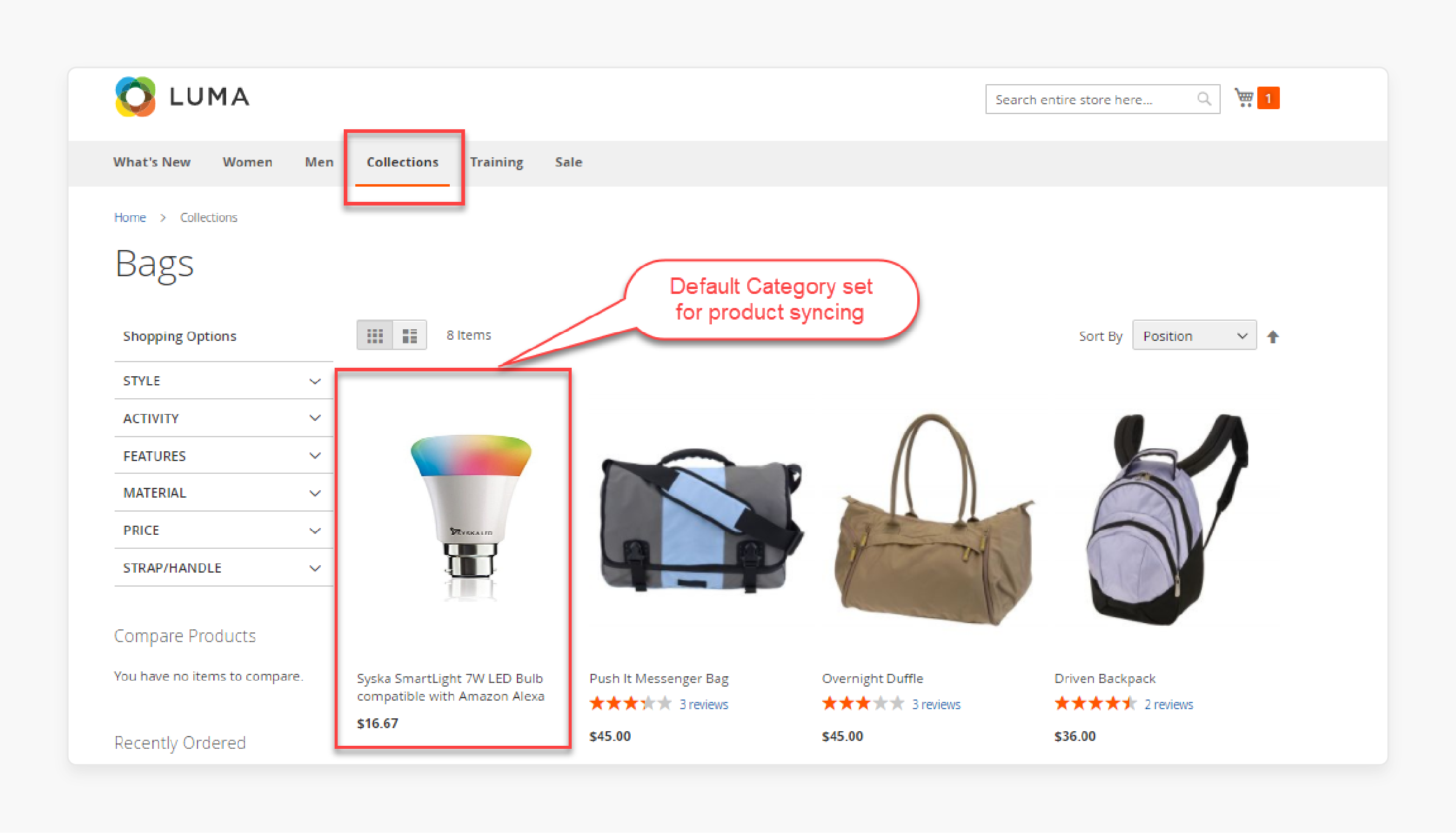The image size is (1456, 833).
Task: Open the Collections menu
Action: (x=402, y=162)
